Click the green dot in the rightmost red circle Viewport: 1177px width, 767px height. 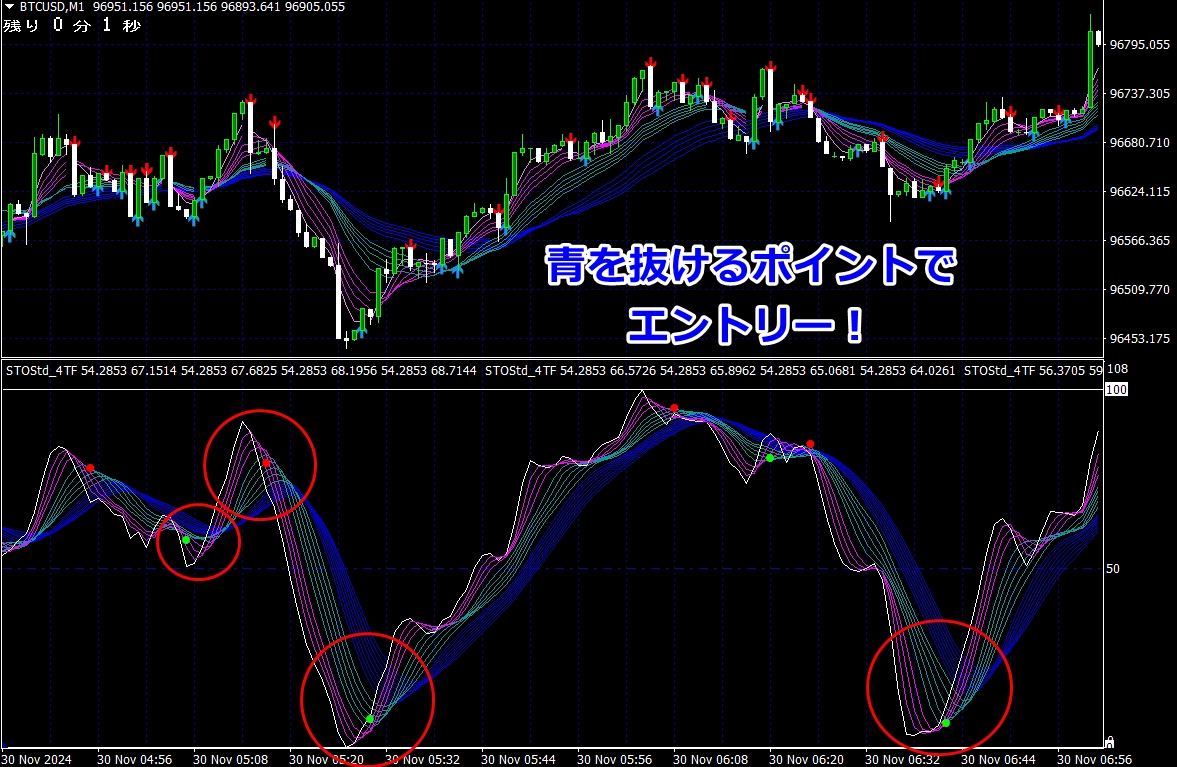tap(946, 722)
